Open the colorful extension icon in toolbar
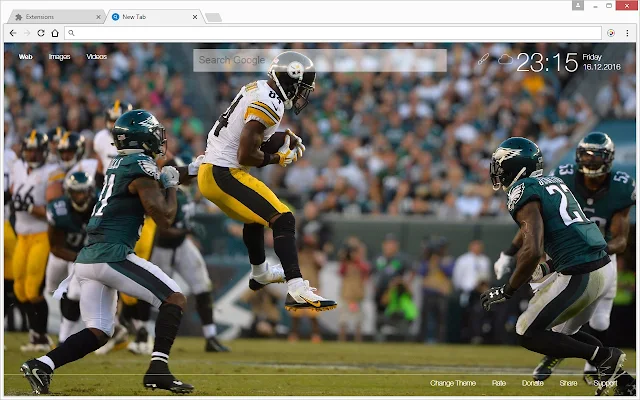The height and width of the screenshot is (400, 640). point(611,33)
